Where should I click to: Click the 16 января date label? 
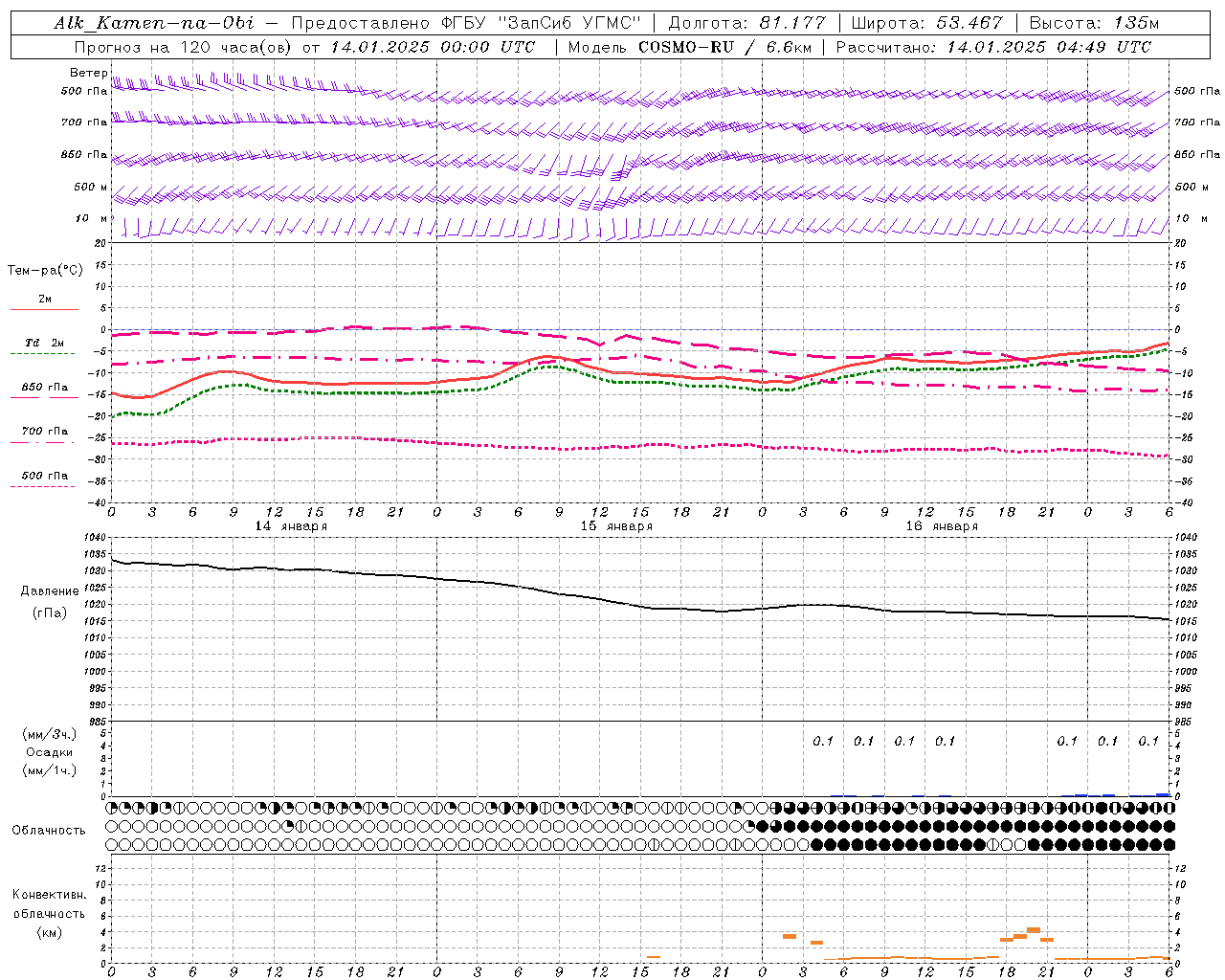pos(942,526)
